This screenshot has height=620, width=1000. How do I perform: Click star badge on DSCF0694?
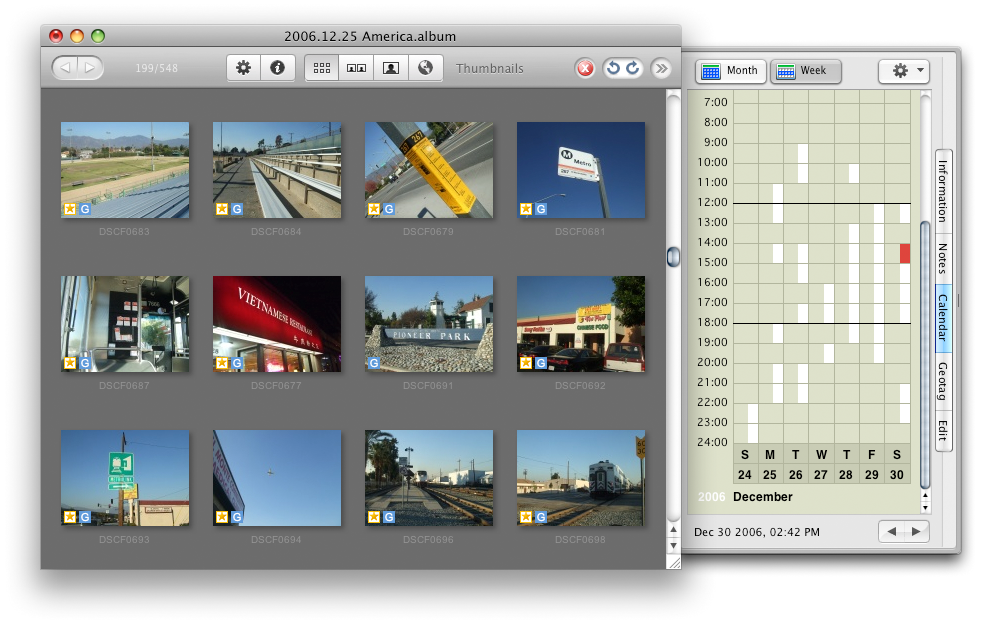[221, 517]
